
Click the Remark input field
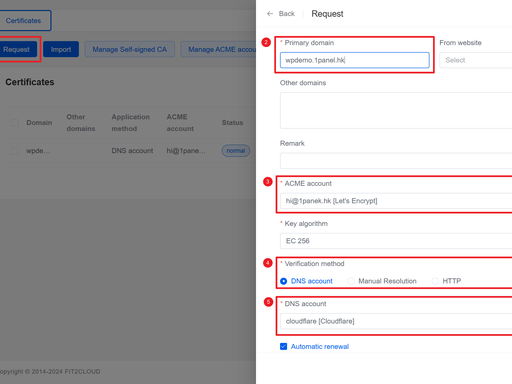click(x=396, y=161)
